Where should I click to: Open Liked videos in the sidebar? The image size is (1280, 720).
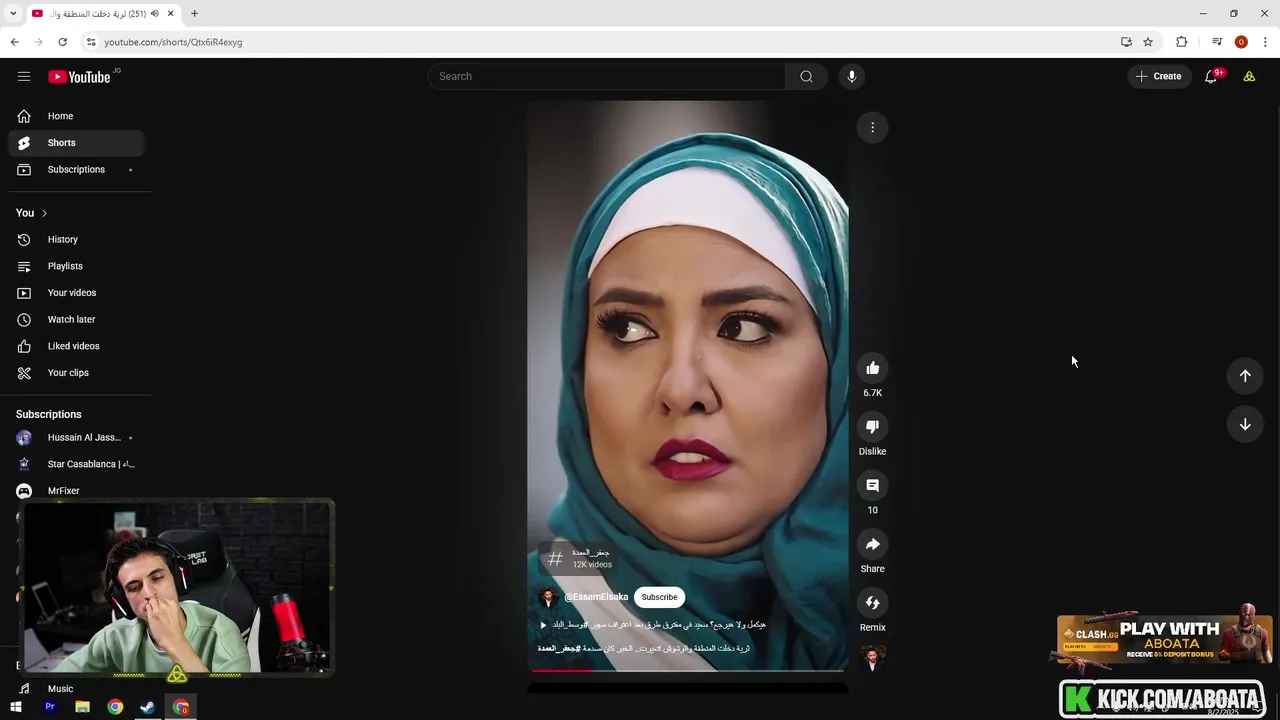coord(76,346)
